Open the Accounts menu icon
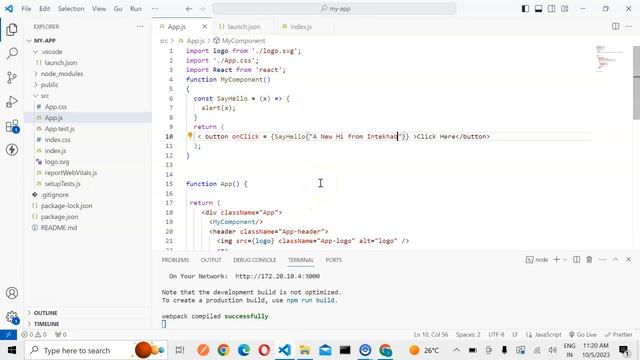The width and height of the screenshot is (640, 360). (x=12, y=293)
